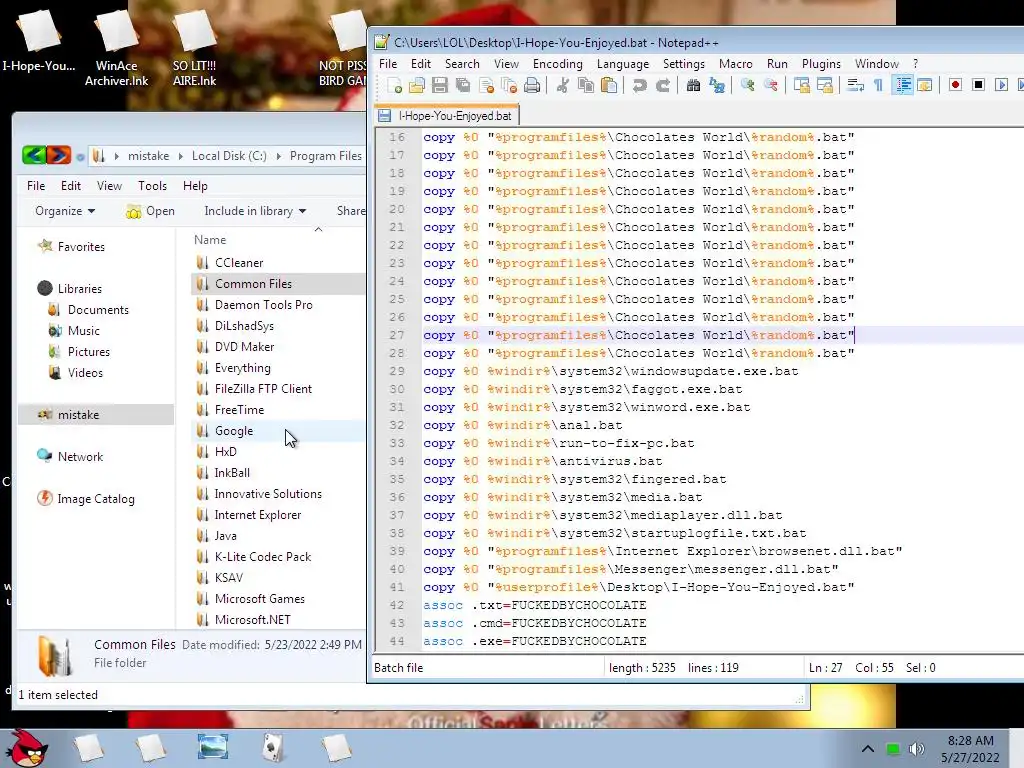
Task: Toggle the Show Indent Guide icon
Action: [x=903, y=86]
